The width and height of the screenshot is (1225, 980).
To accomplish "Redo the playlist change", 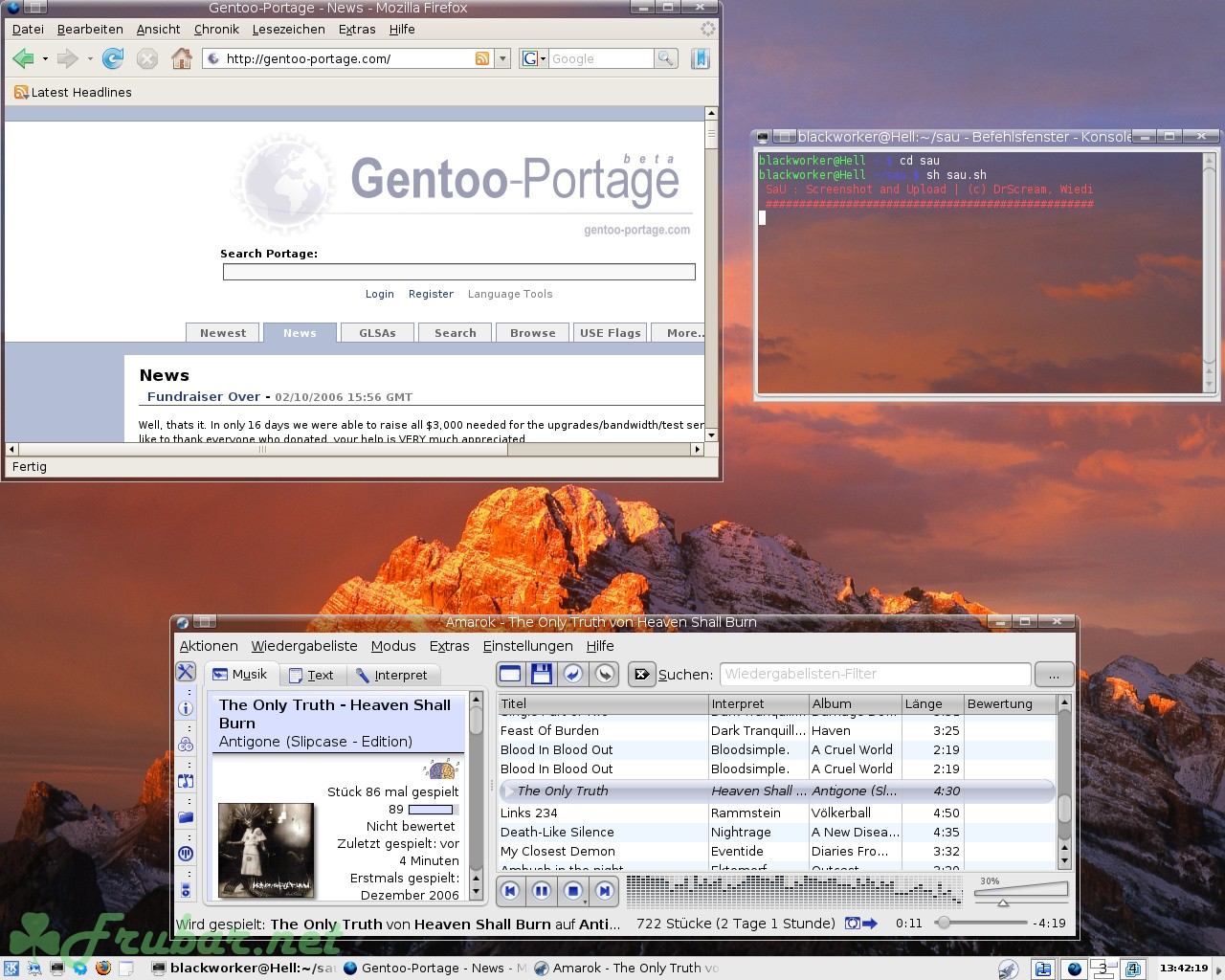I will 605,674.
